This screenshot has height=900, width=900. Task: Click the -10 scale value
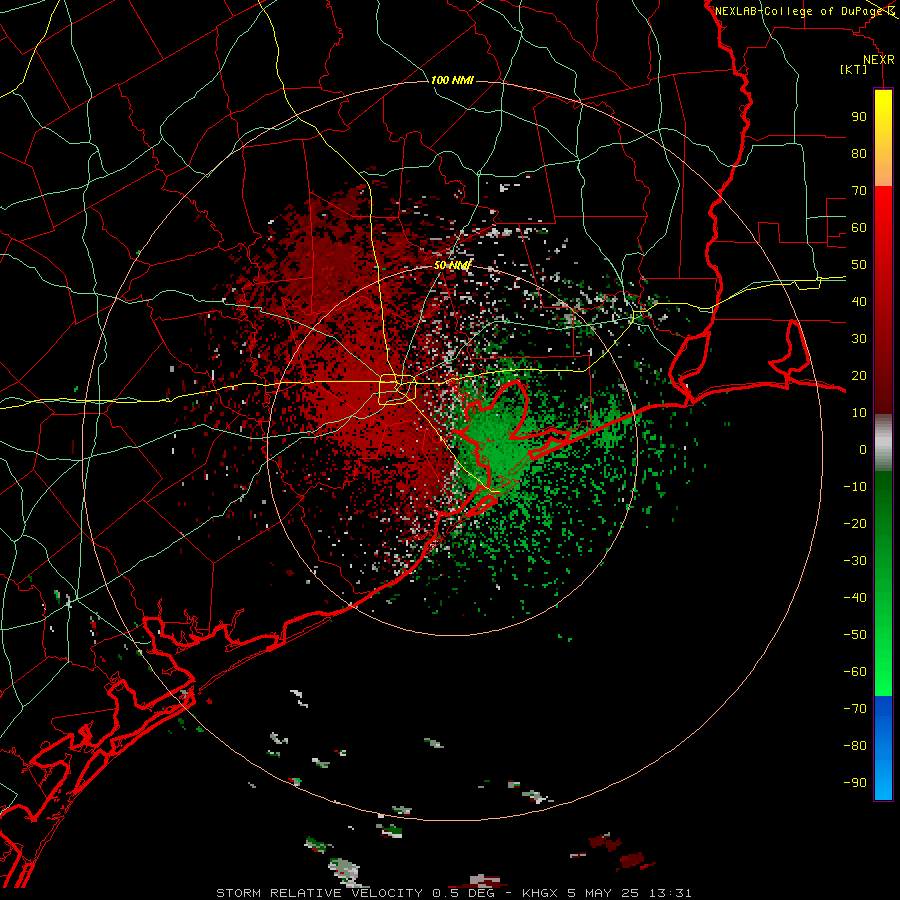coord(855,487)
